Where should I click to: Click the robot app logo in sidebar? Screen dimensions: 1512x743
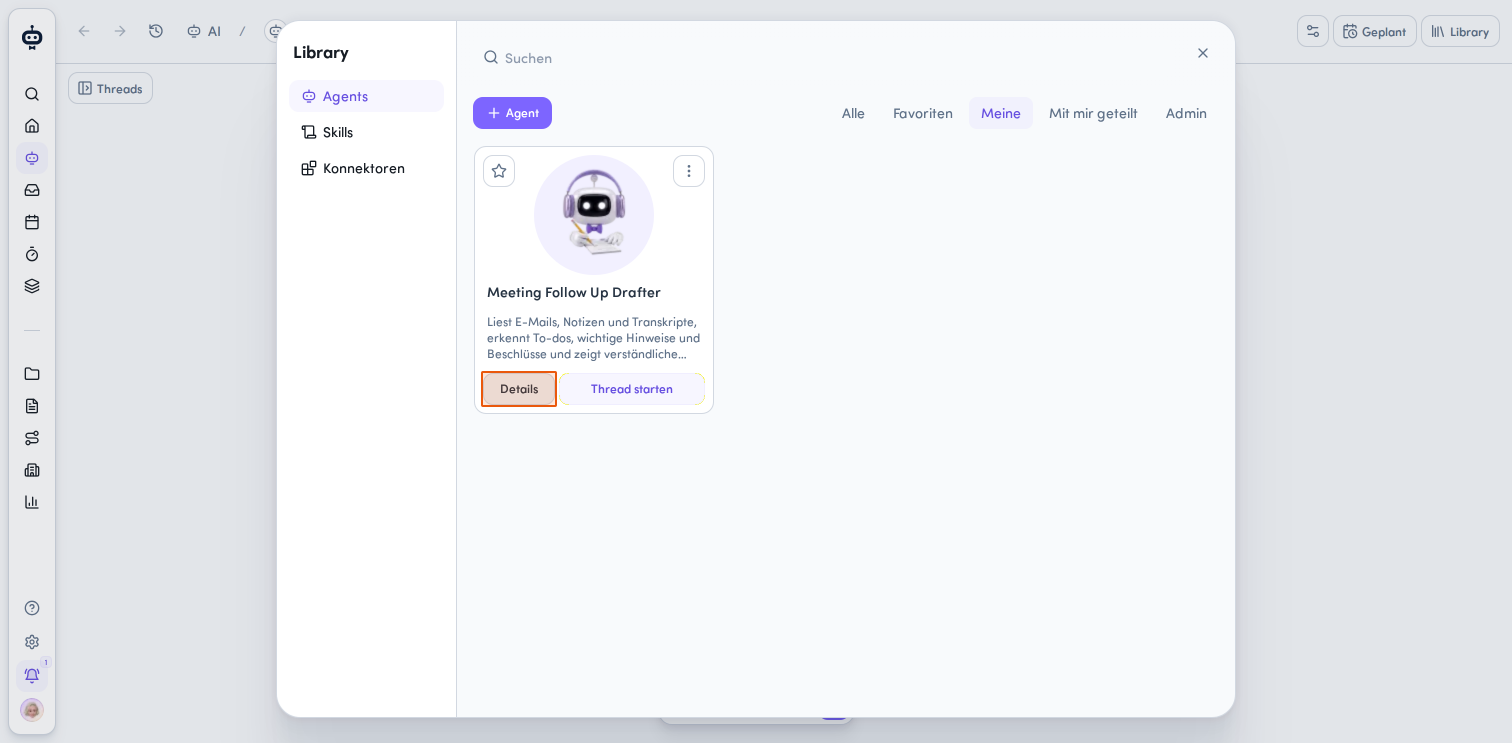[x=32, y=38]
